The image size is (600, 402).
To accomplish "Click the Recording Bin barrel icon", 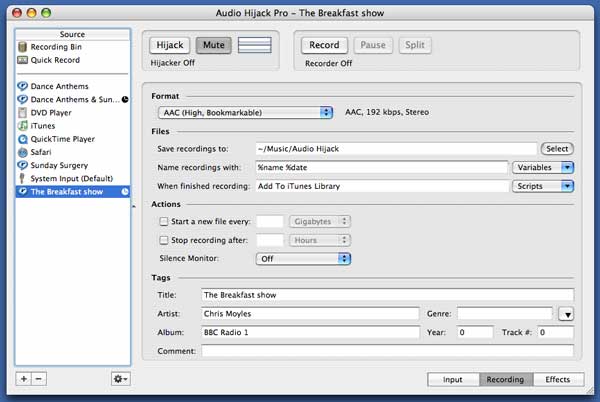I will click(x=23, y=47).
